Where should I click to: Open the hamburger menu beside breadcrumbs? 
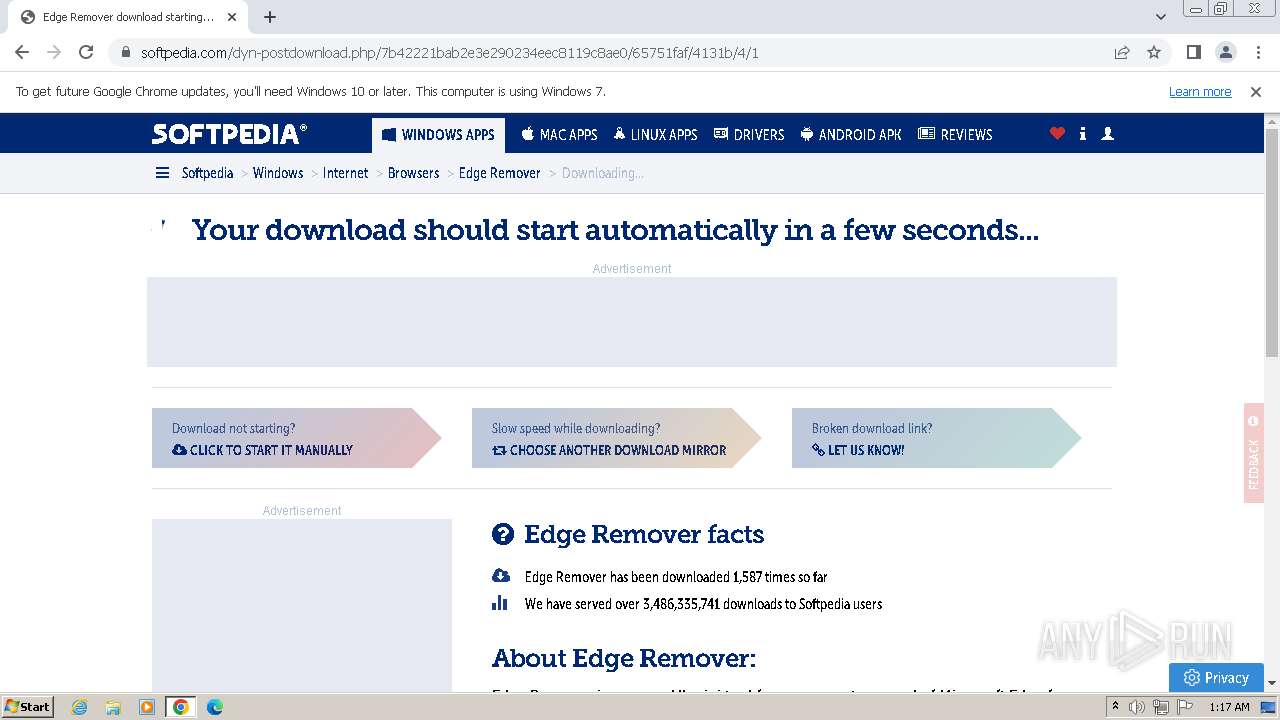[162, 173]
